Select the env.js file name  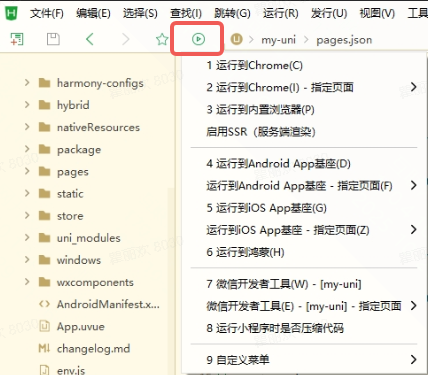click(x=71, y=370)
